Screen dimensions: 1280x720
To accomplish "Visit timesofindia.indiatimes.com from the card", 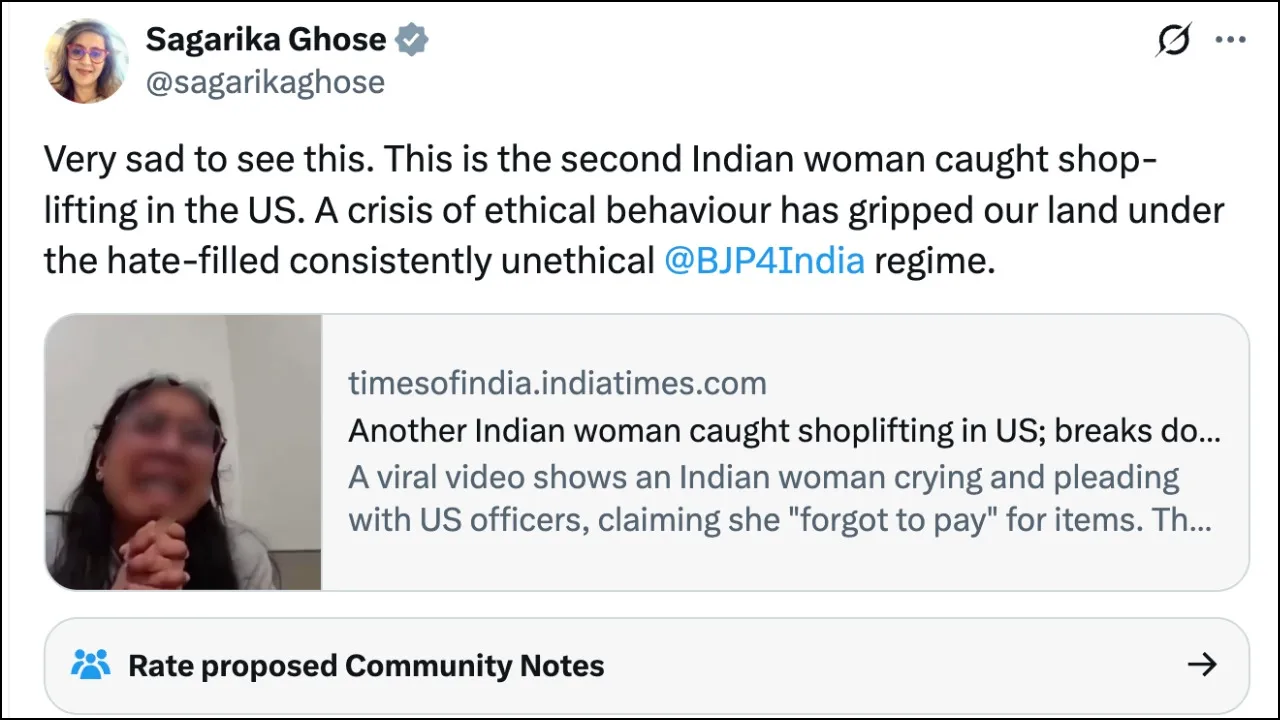I will coord(557,382).
